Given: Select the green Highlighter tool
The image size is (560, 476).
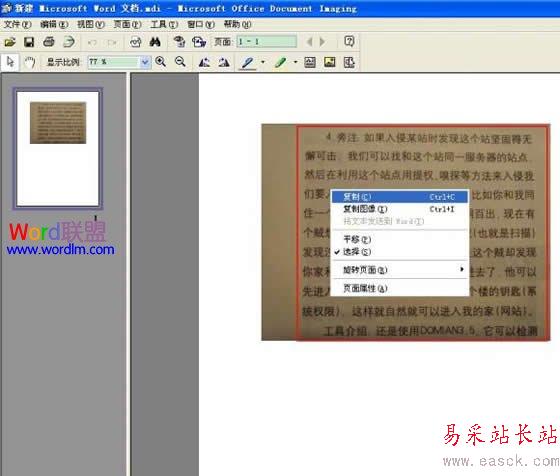Looking at the screenshot, I should tap(281, 62).
